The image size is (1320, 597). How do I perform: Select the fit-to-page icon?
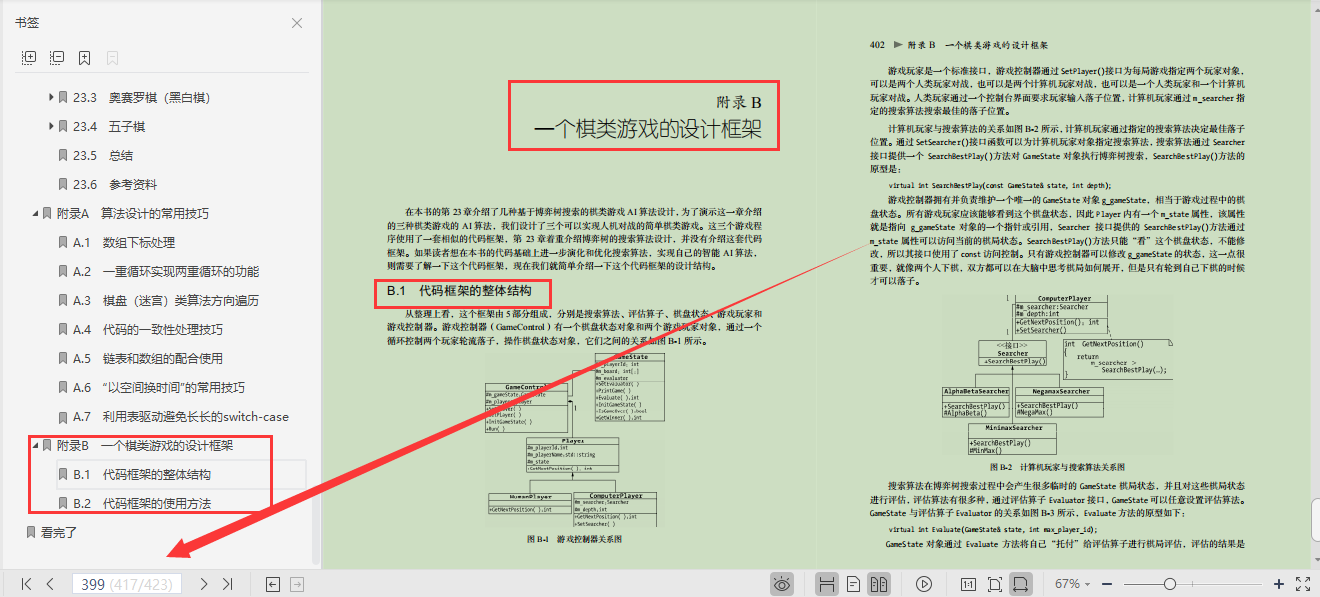(x=995, y=582)
